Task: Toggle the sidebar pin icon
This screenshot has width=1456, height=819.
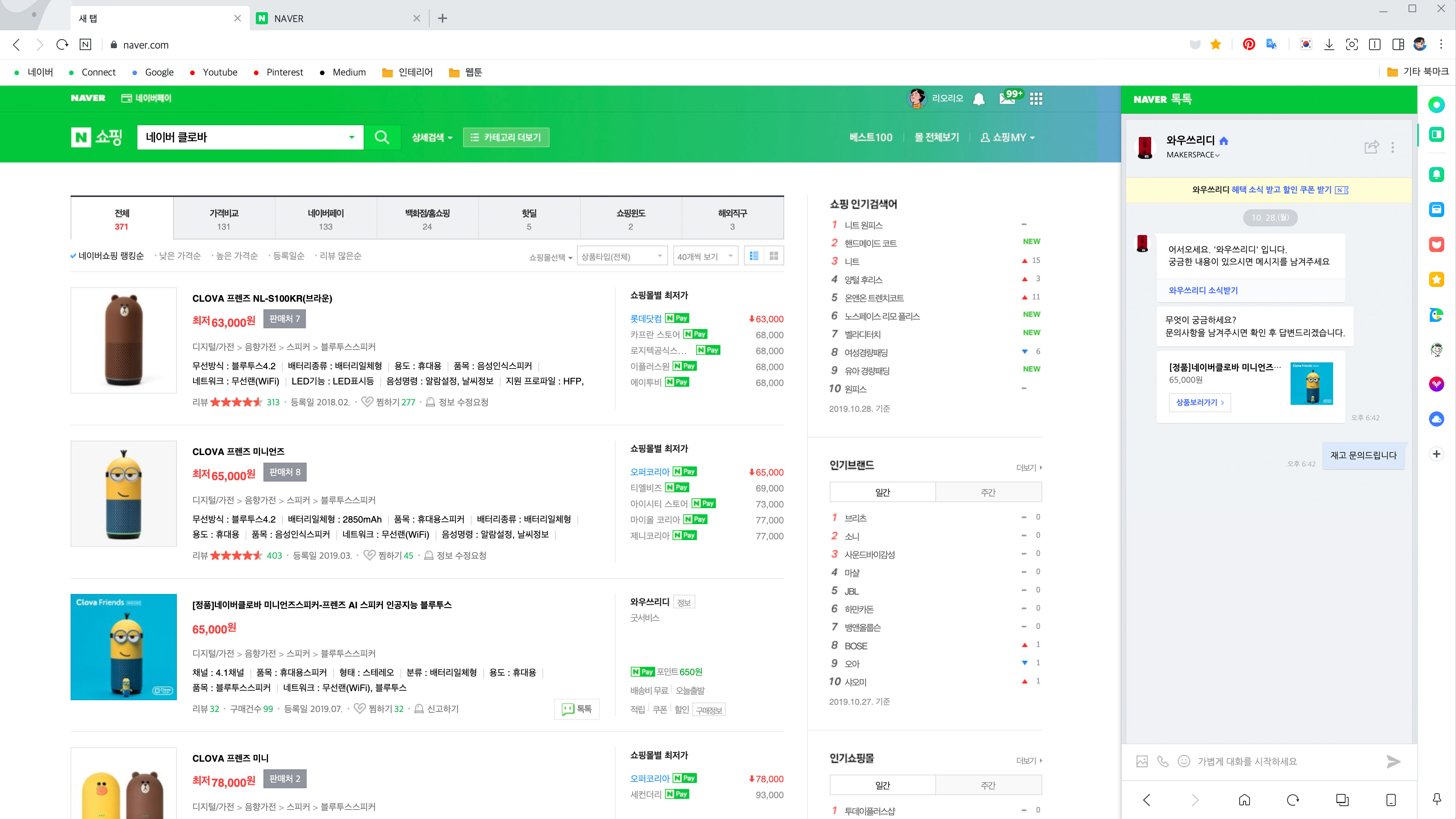Action: pyautogui.click(x=1436, y=799)
